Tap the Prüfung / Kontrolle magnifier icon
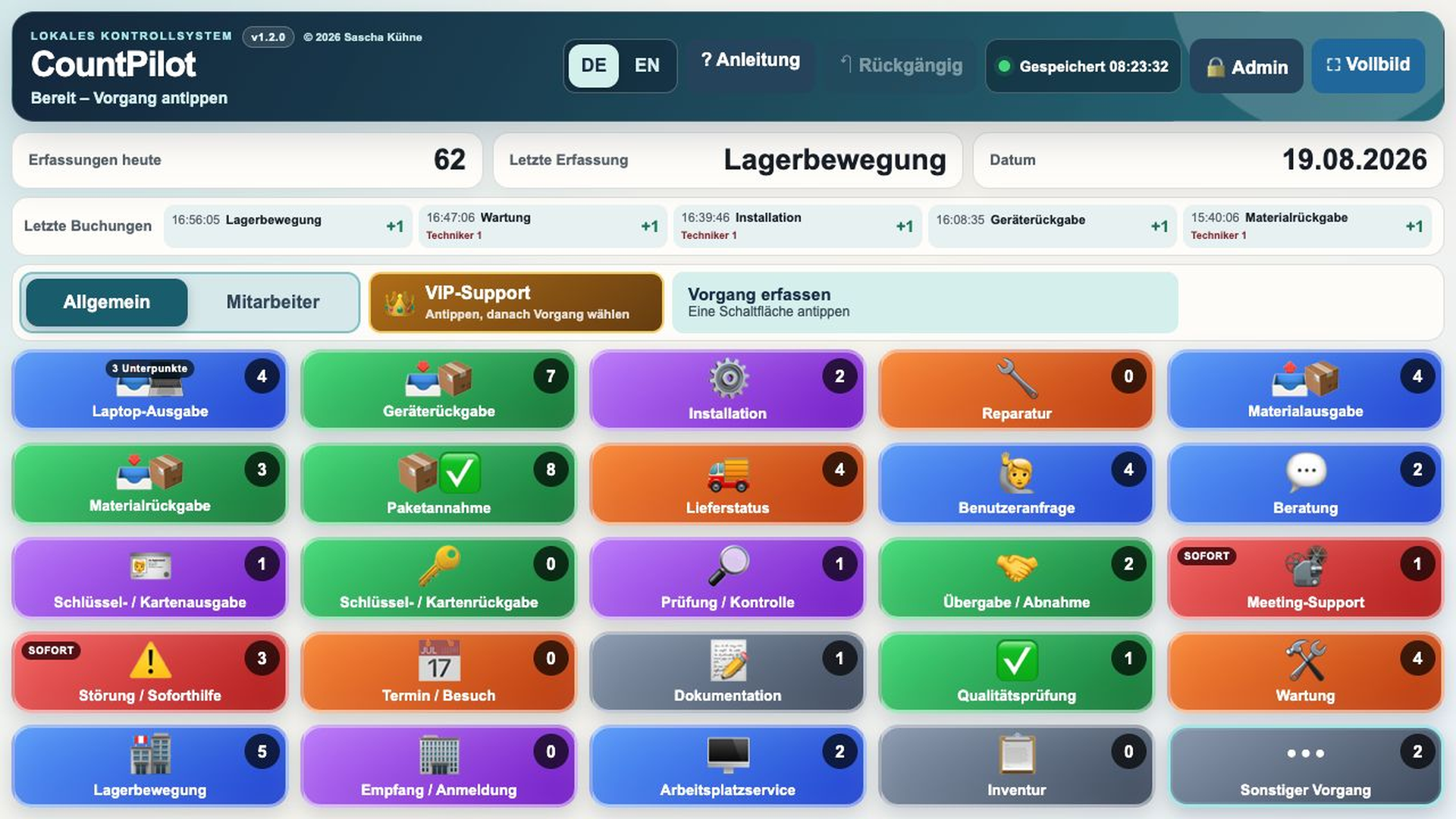The height and width of the screenshot is (819, 1456). pyautogui.click(x=728, y=566)
